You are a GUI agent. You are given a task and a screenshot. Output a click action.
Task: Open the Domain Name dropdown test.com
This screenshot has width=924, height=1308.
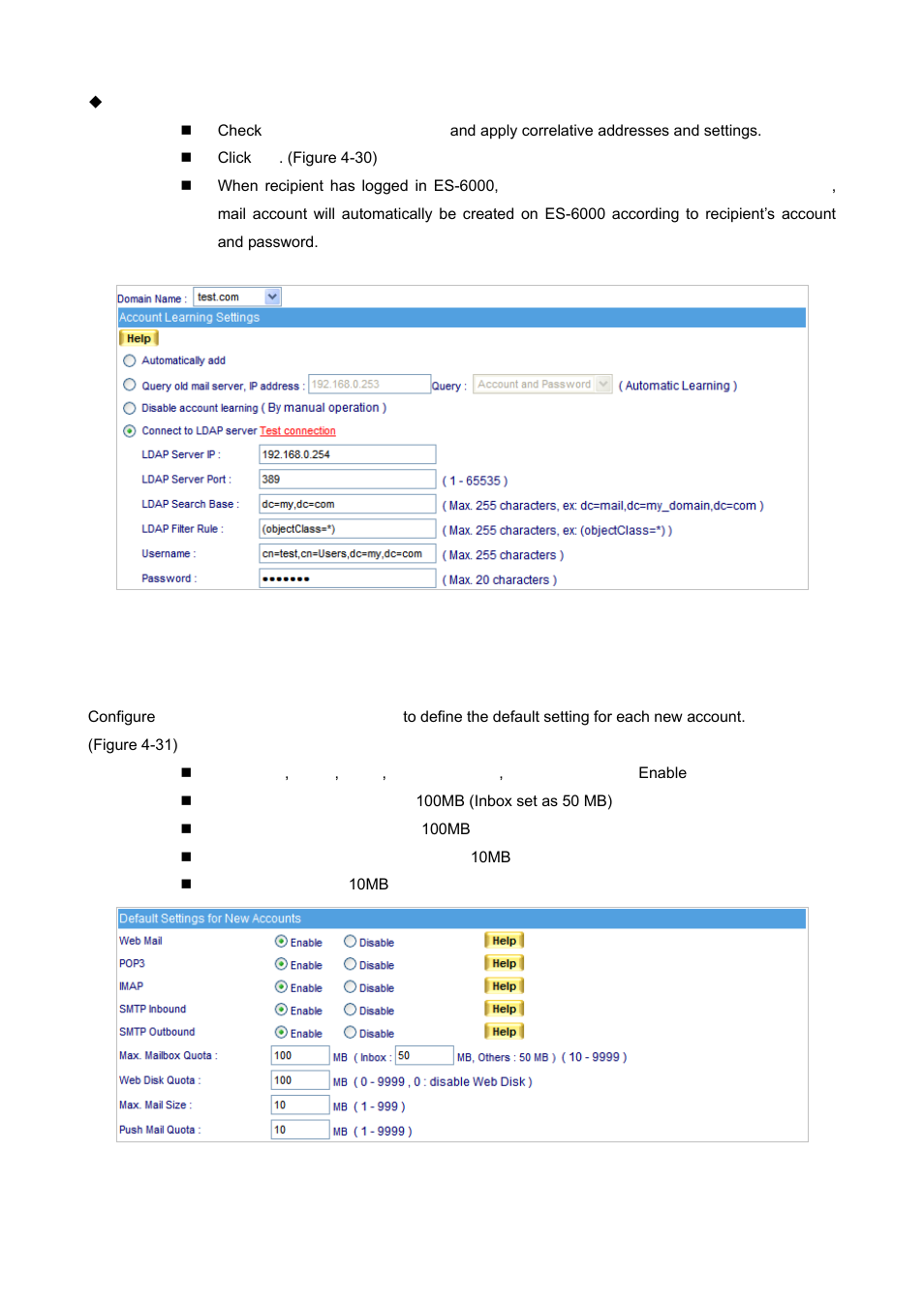(237, 297)
